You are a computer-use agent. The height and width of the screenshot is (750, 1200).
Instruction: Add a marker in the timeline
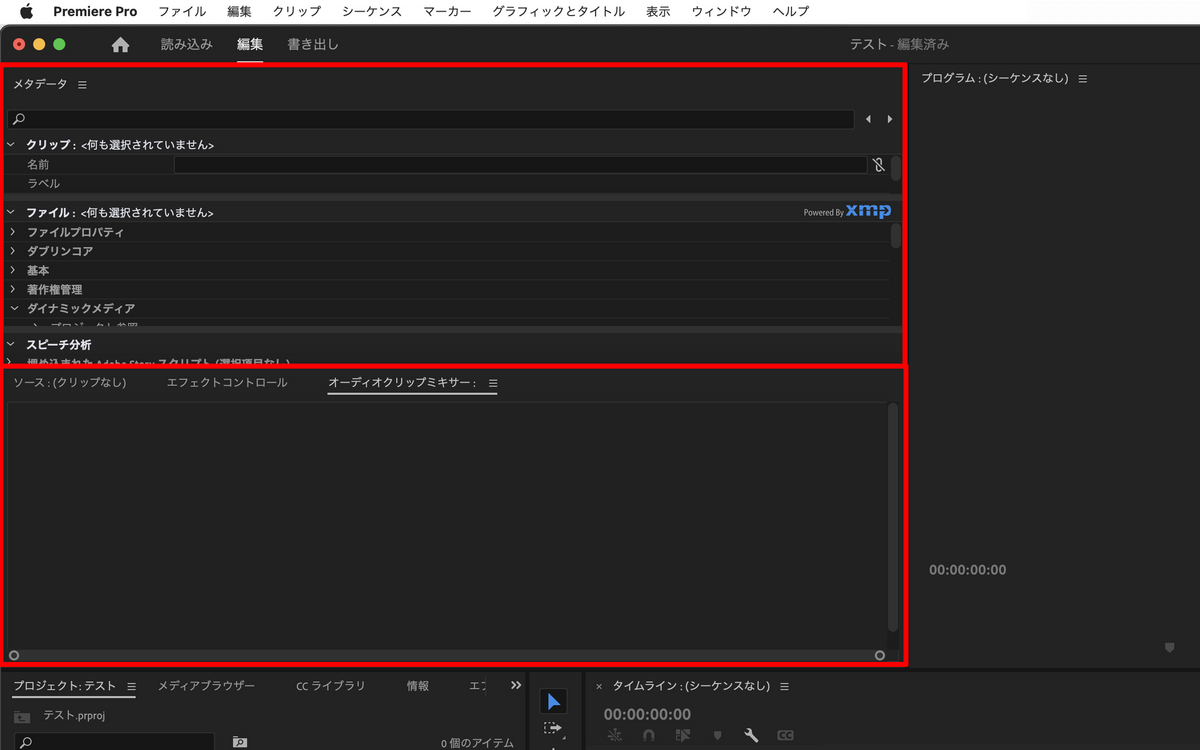click(x=717, y=735)
